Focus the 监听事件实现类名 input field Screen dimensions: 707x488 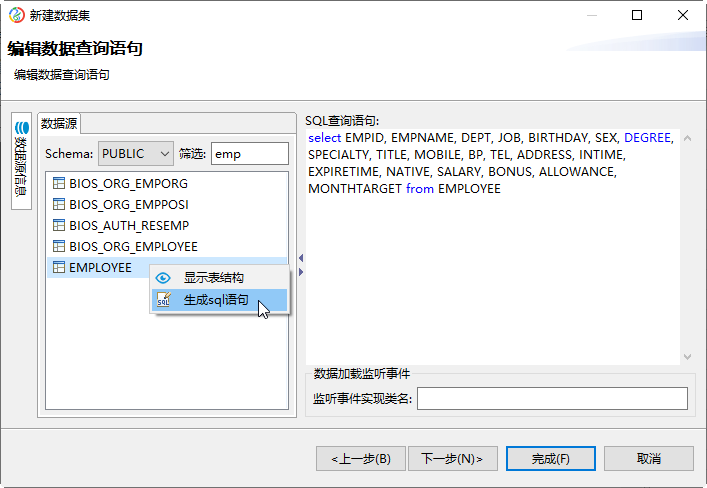552,399
